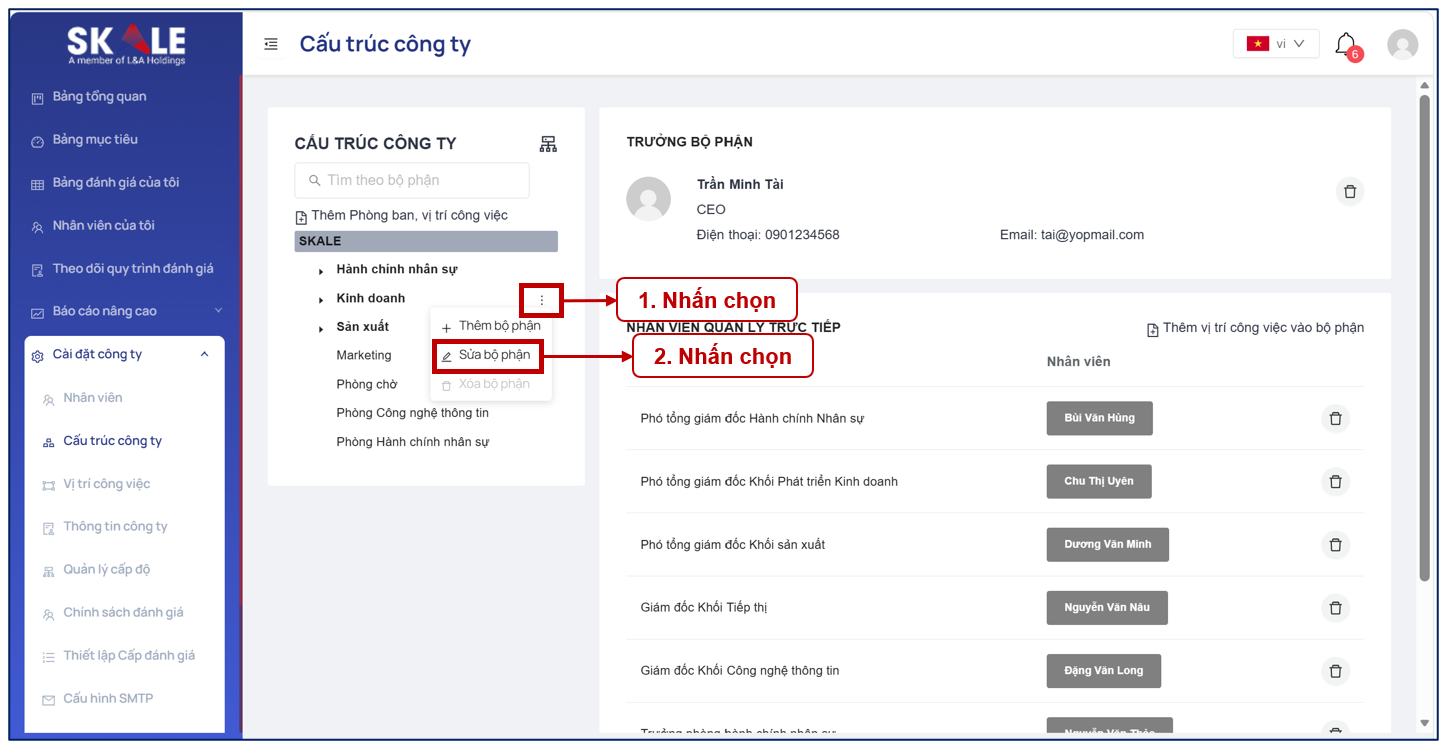
Task: Open the notification bell
Action: [1346, 45]
